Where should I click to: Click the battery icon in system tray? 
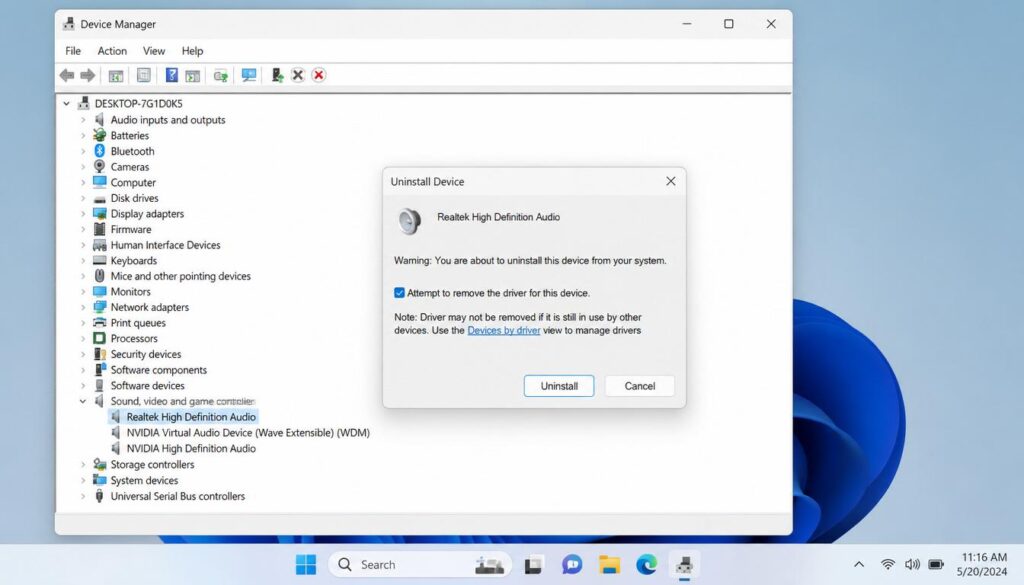coord(936,564)
